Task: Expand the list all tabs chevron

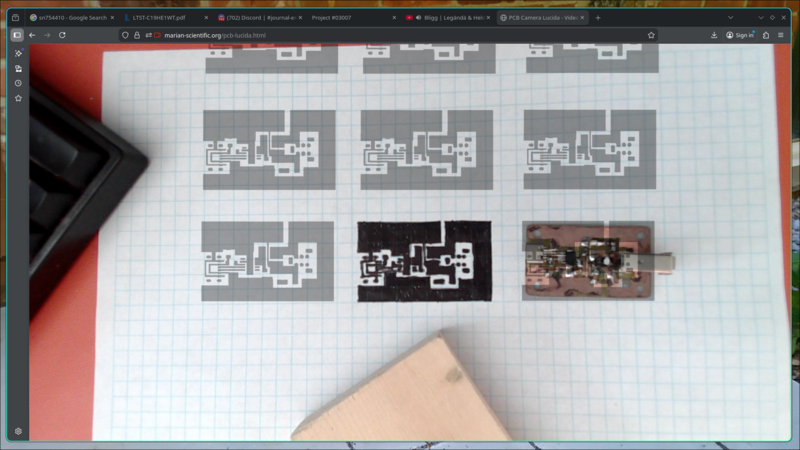Action: (730, 17)
